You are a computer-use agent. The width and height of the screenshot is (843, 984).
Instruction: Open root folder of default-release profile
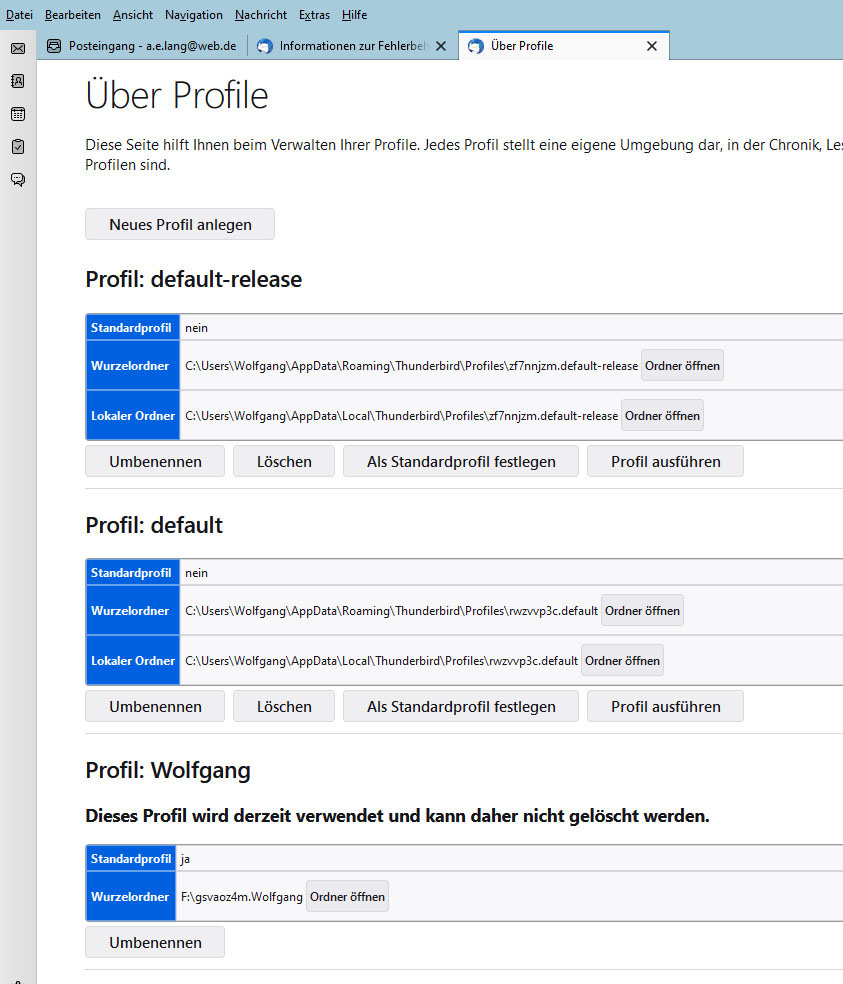[x=682, y=366]
